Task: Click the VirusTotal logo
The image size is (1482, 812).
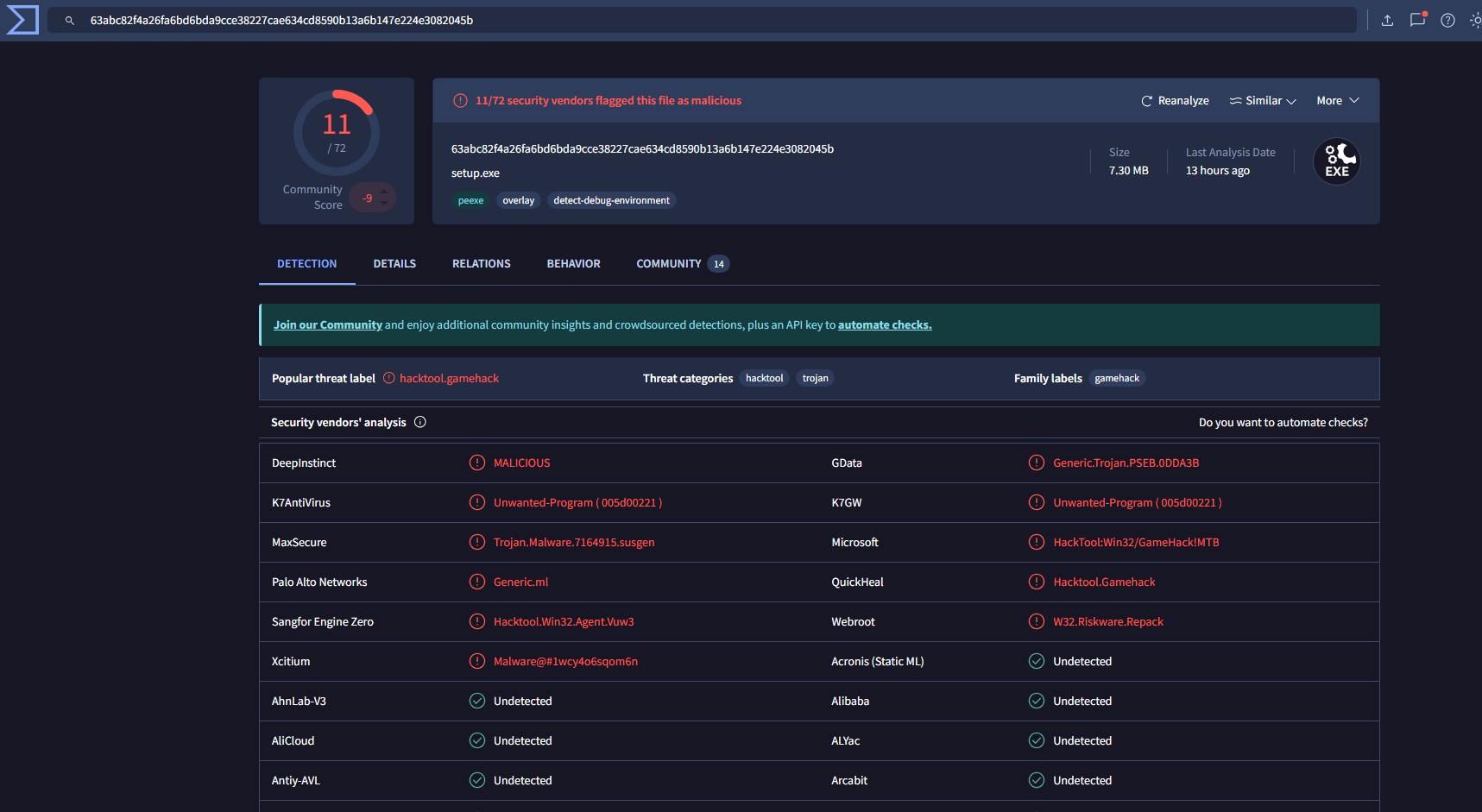Action: click(x=22, y=20)
